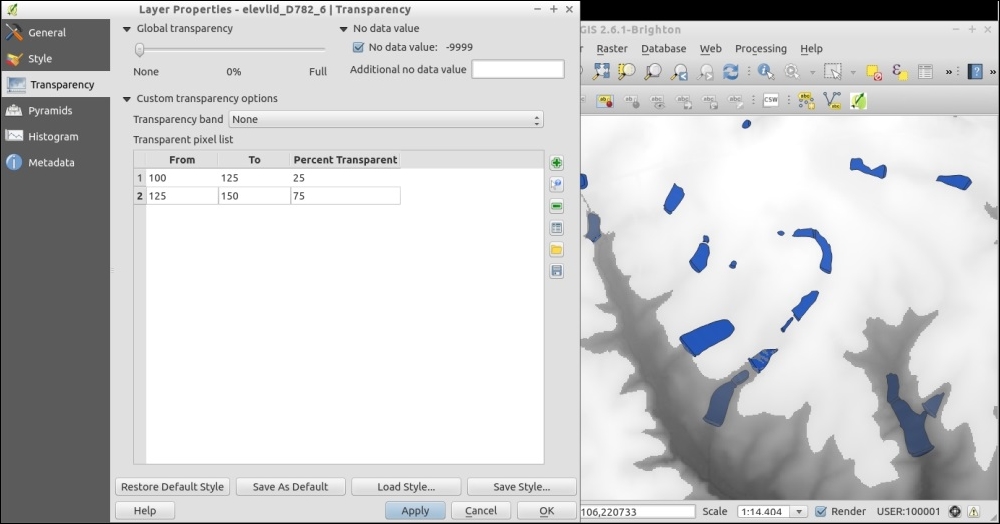Click the Cancel button

pyautogui.click(x=481, y=511)
